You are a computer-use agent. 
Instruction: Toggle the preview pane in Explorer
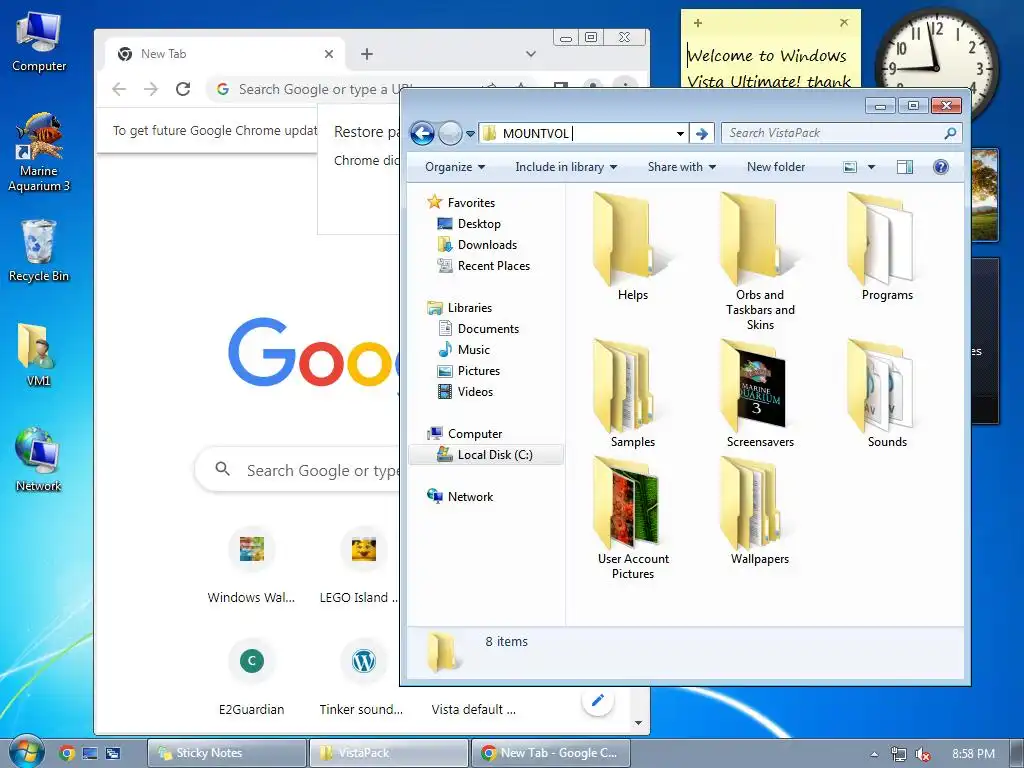pyautogui.click(x=904, y=167)
